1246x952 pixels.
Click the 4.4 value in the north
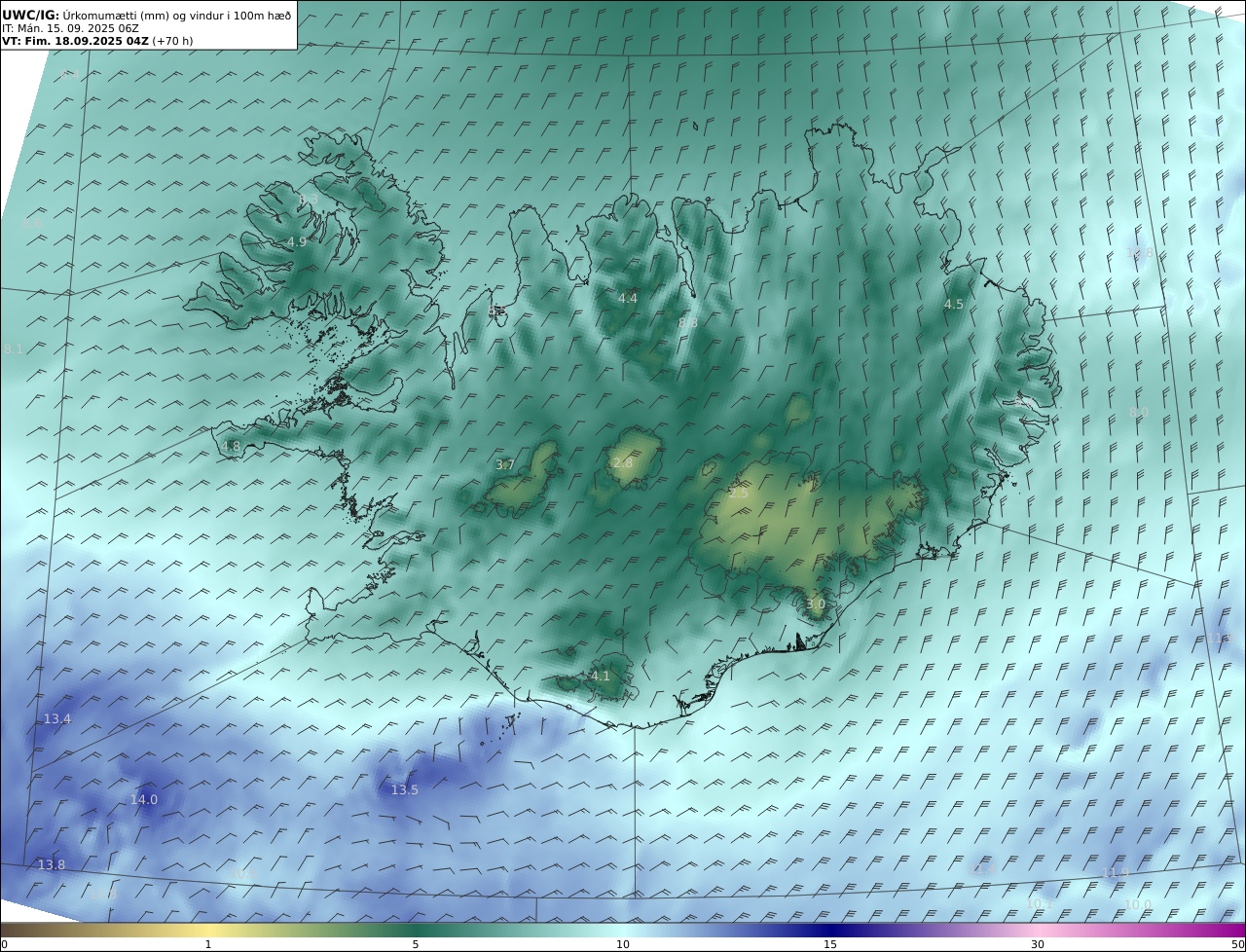(628, 299)
